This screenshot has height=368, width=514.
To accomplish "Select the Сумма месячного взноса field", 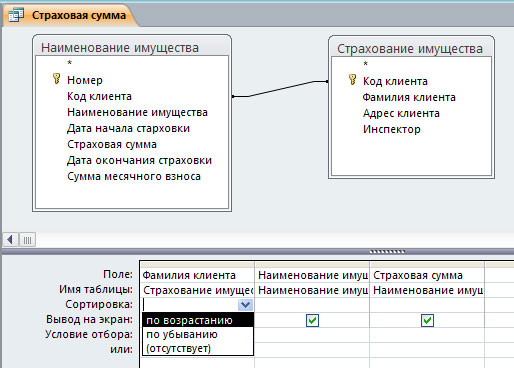I will click(134, 176).
